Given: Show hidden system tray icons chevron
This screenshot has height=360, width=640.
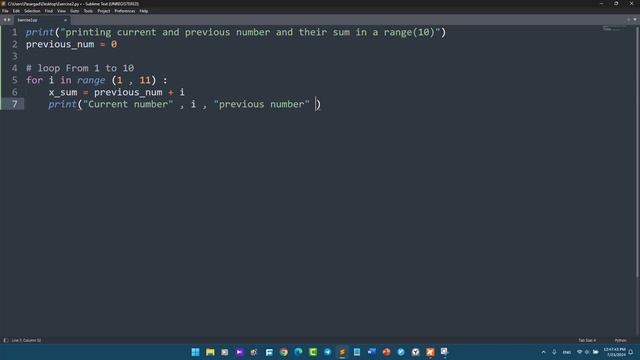Looking at the screenshot, I should tap(543, 352).
